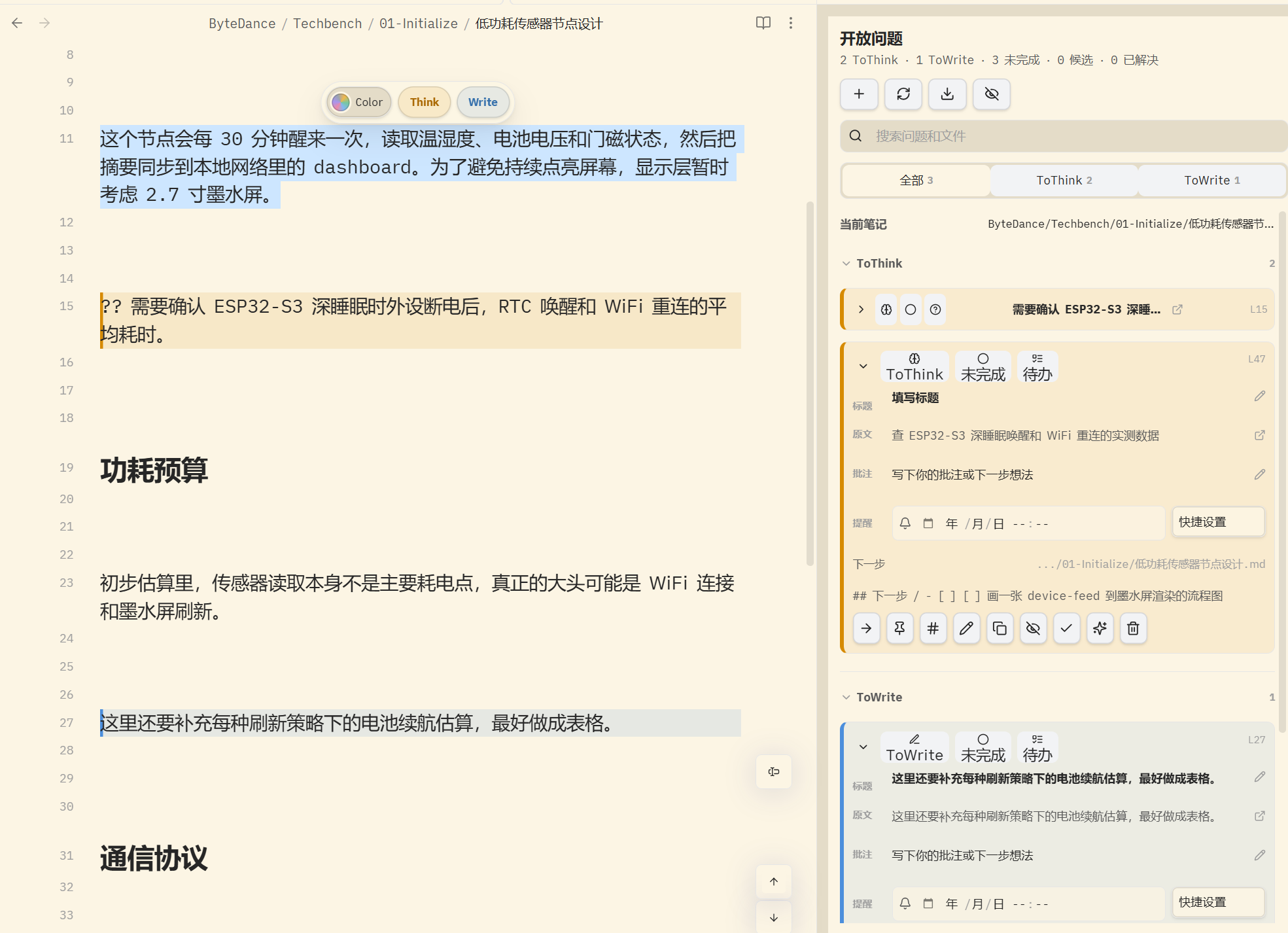Toggle 未完成 status in ToWrite card
This screenshot has height=933, width=1288.
tap(983, 748)
